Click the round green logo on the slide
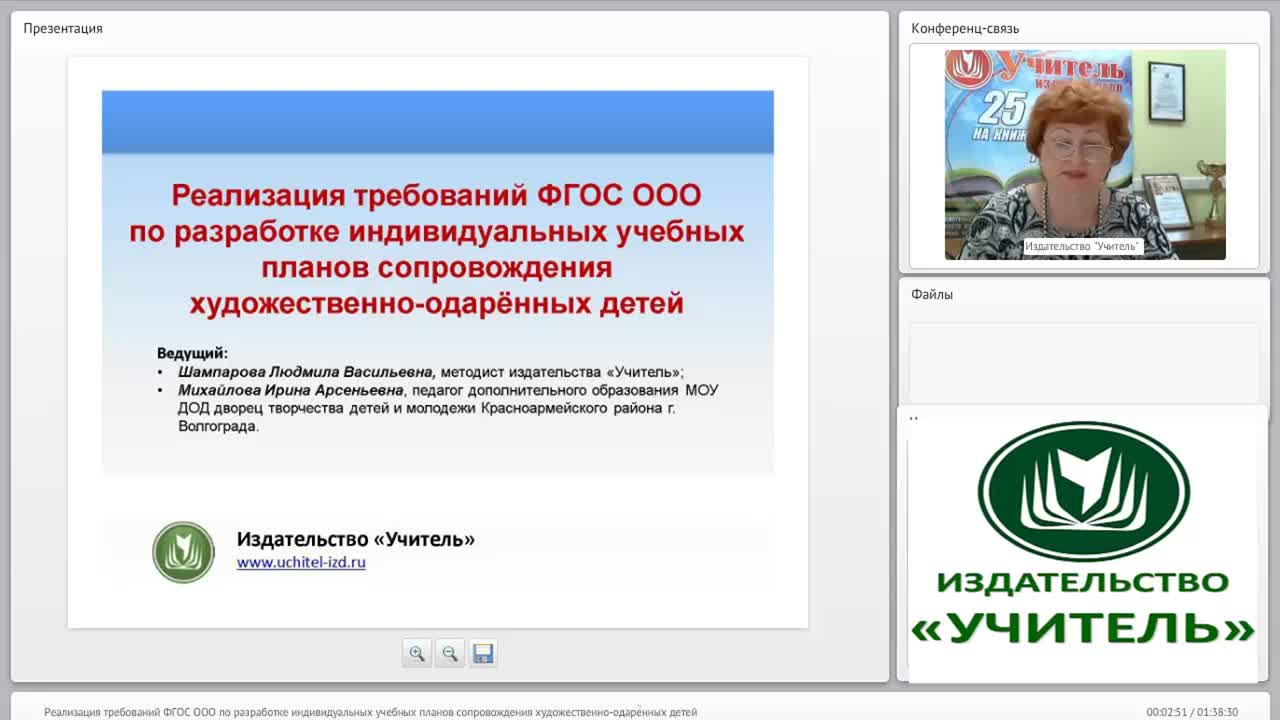The height and width of the screenshot is (720, 1280). pyautogui.click(x=183, y=552)
